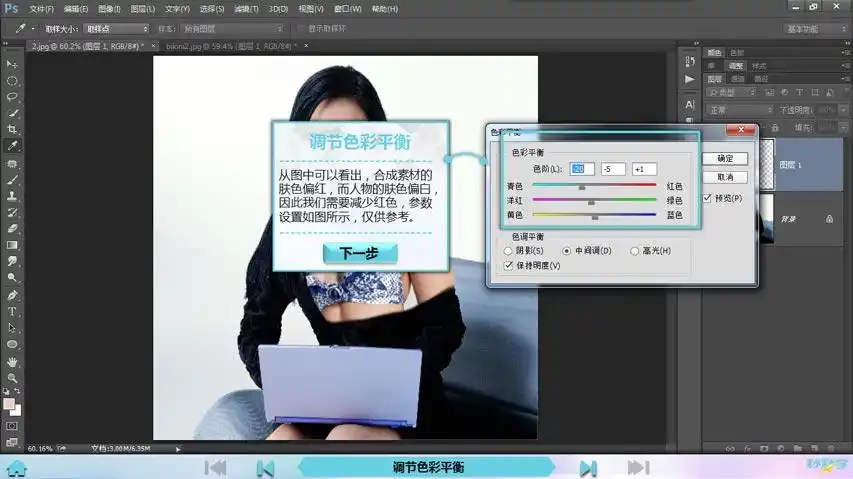Go to the tutorial home icon
853x479 pixels.
[x=17, y=468]
